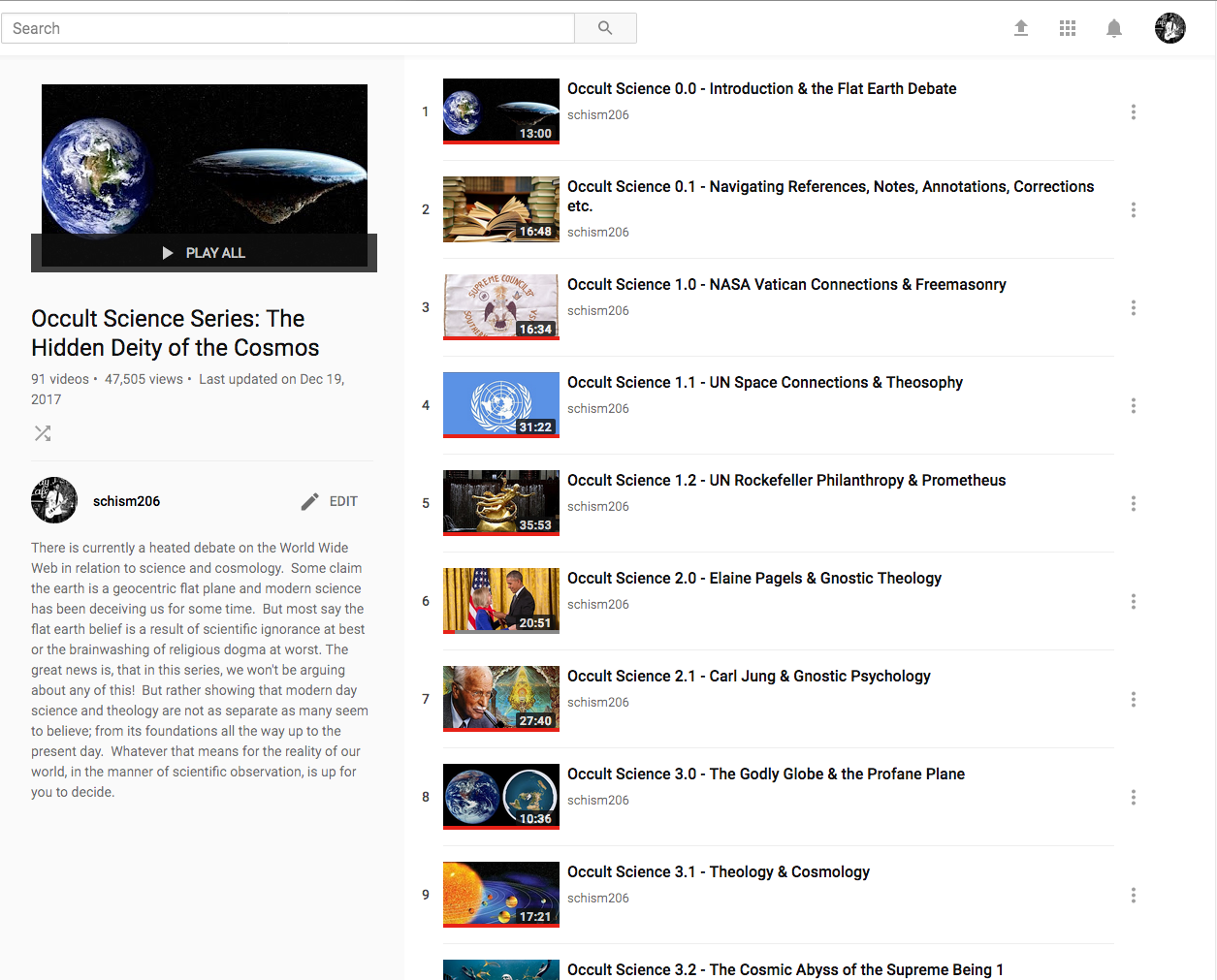Open Occult Science 1.1 UN Space Connections title
This screenshot has height=980, width=1217.
(765, 383)
